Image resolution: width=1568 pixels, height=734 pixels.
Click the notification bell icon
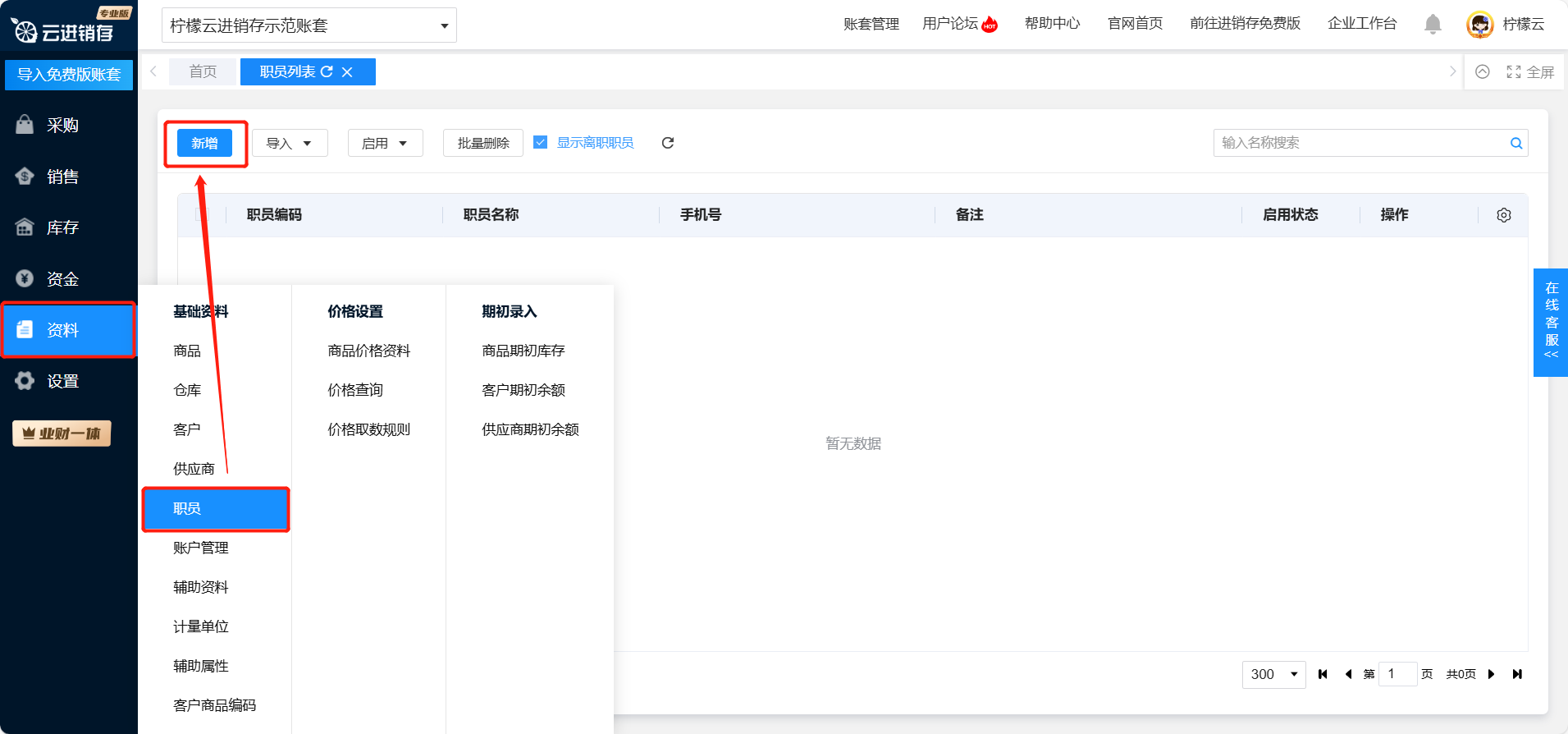pos(1433,24)
